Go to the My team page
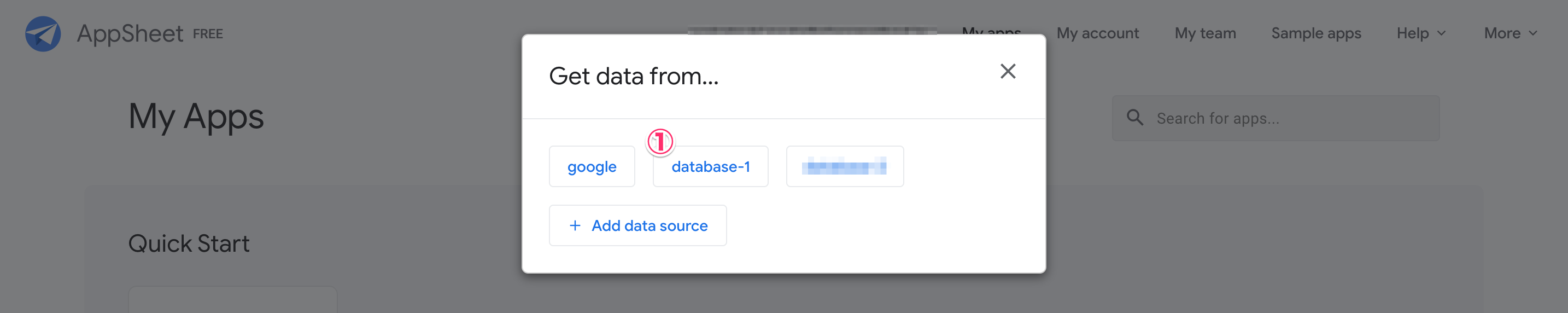 tap(1204, 33)
